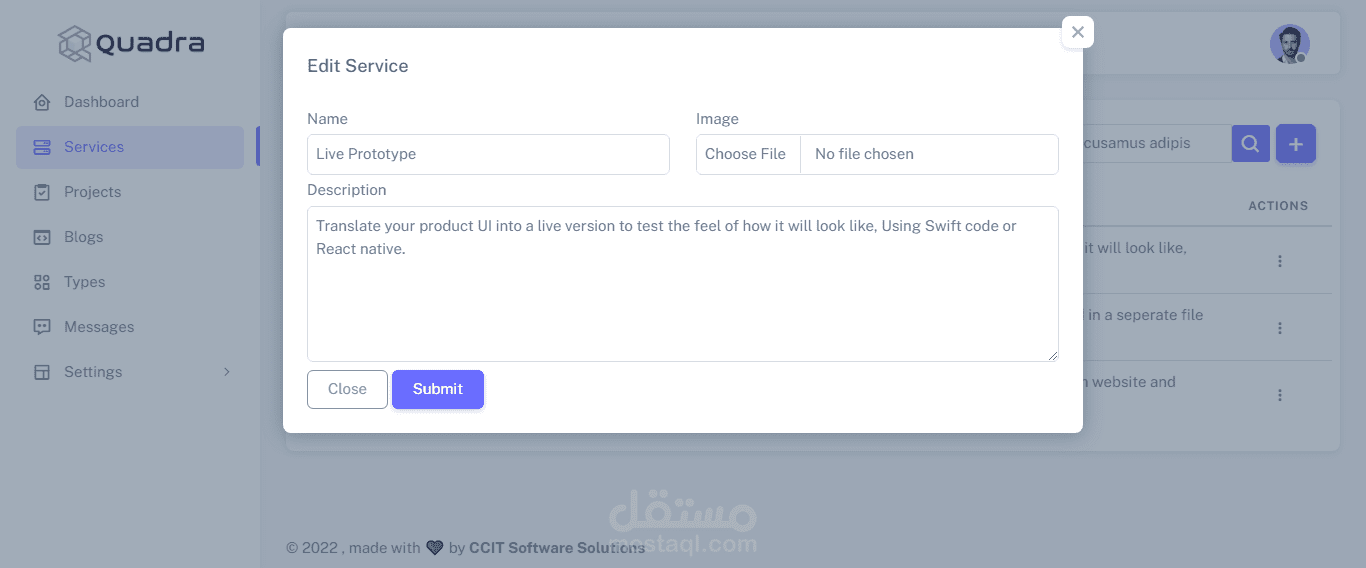Image resolution: width=1366 pixels, height=568 pixels.
Task: Expand the Settings submenu chevron
Action: pos(227,372)
